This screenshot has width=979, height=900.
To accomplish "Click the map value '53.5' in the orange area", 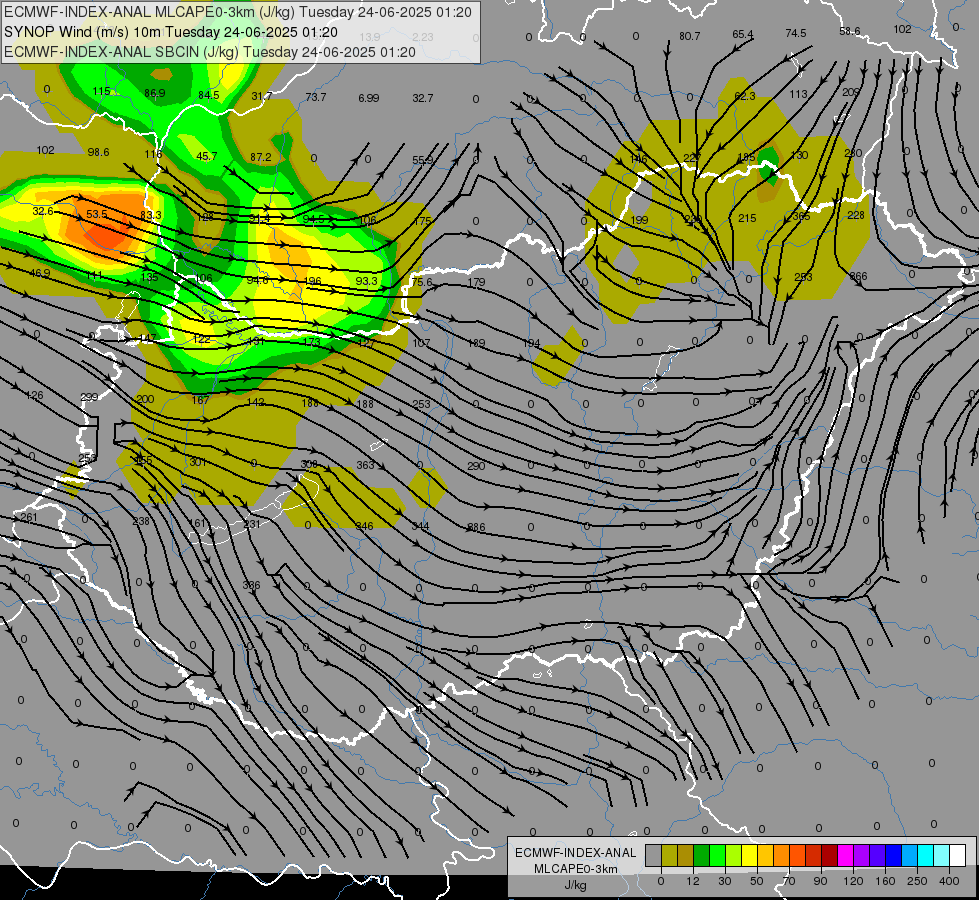I will coord(97,214).
